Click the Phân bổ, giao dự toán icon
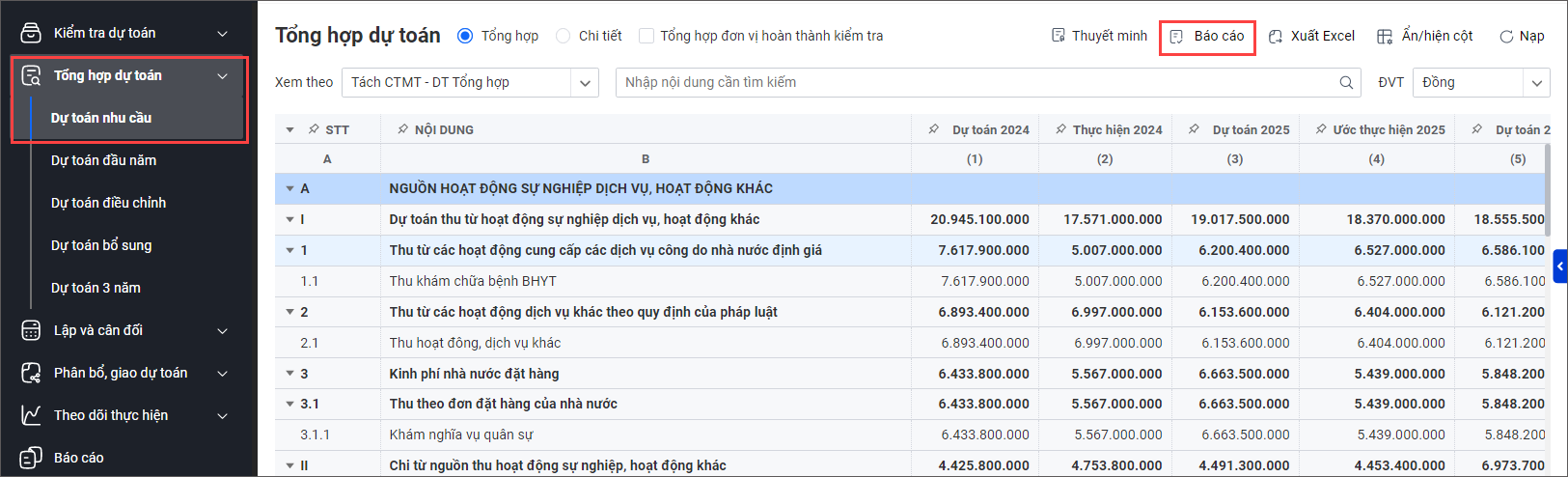Image resolution: width=1568 pixels, height=477 pixels. point(31,373)
